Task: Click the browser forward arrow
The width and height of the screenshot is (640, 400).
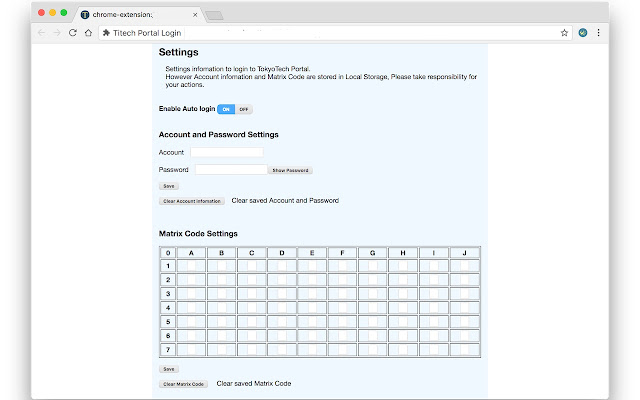Action: click(x=57, y=33)
